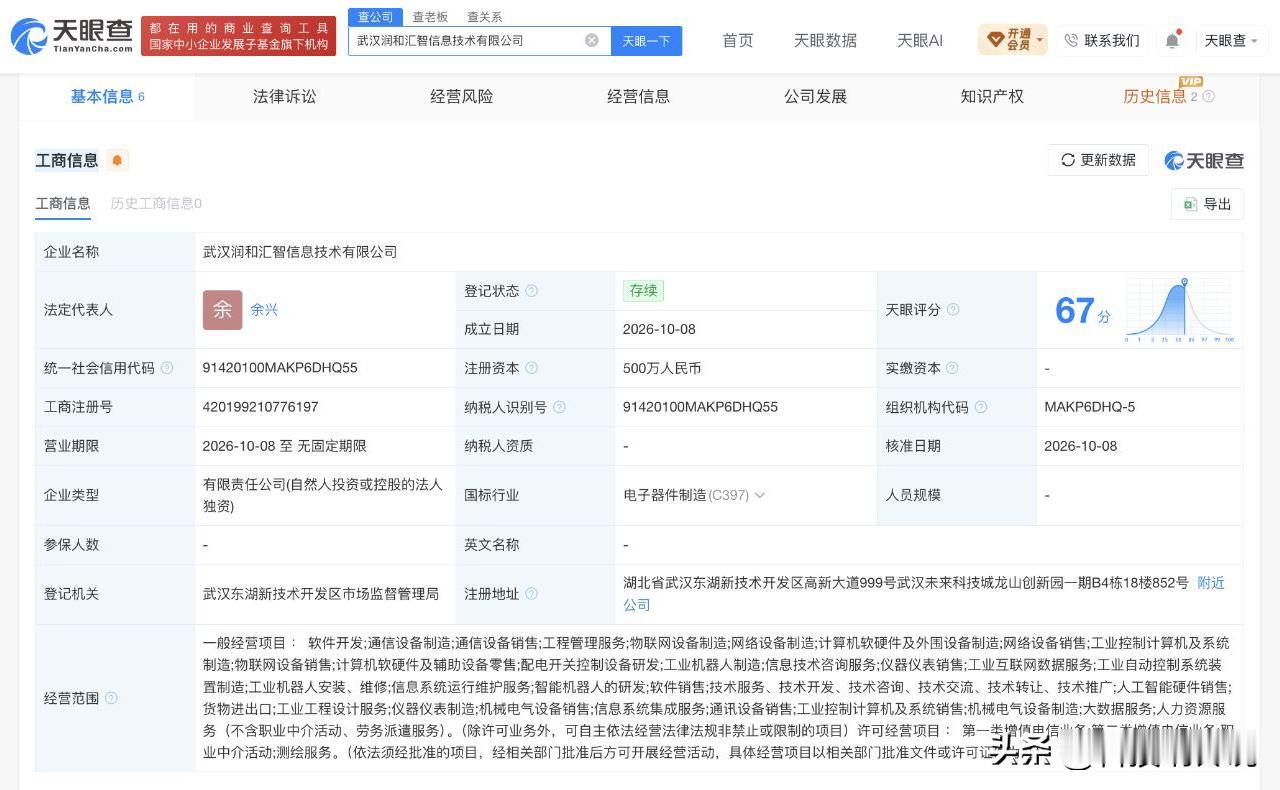
Task: Open legal representative 余兴's profile link
Action: tap(264, 310)
